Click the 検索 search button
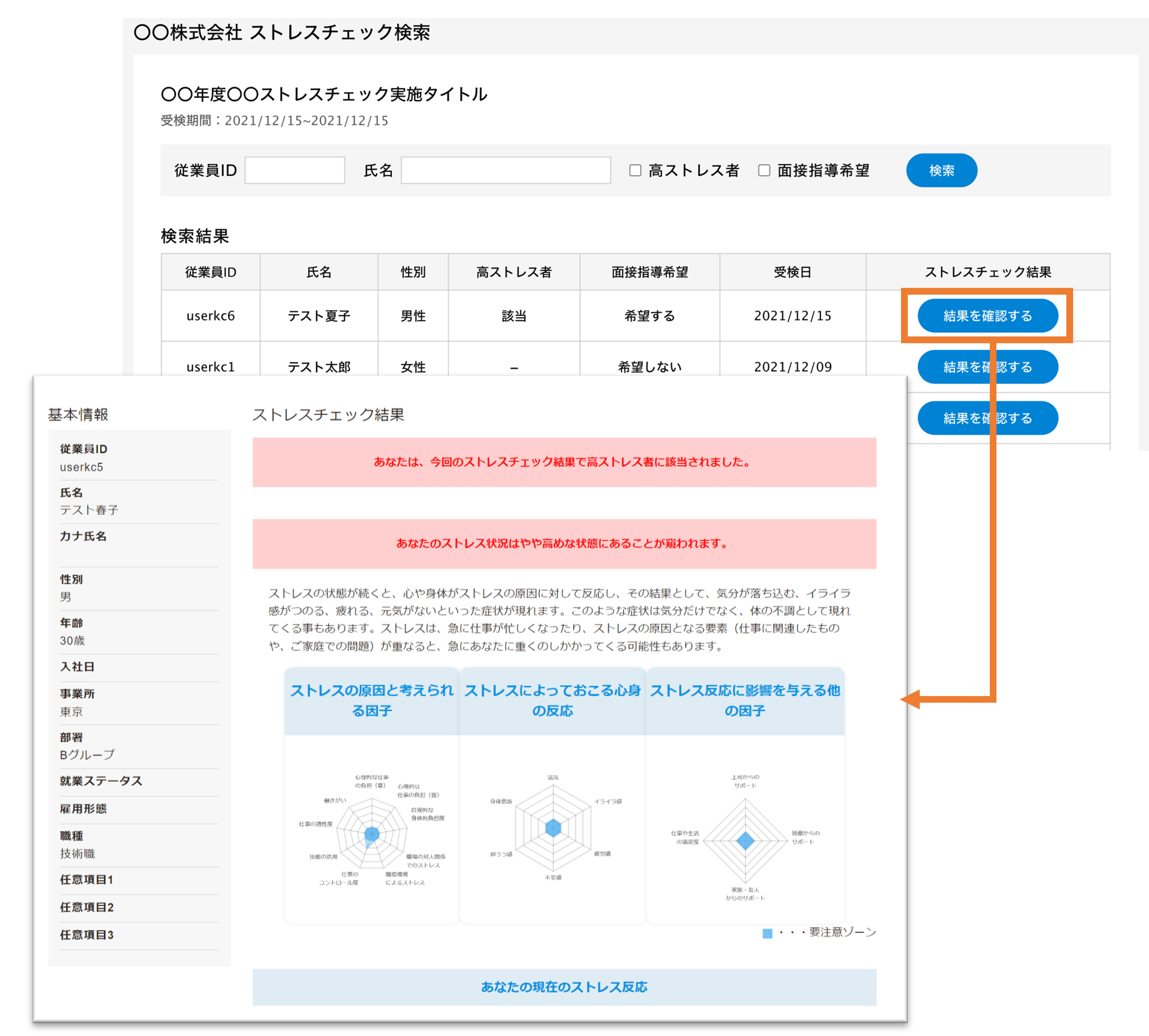Image resolution: width=1149 pixels, height=1036 pixels. point(941,170)
